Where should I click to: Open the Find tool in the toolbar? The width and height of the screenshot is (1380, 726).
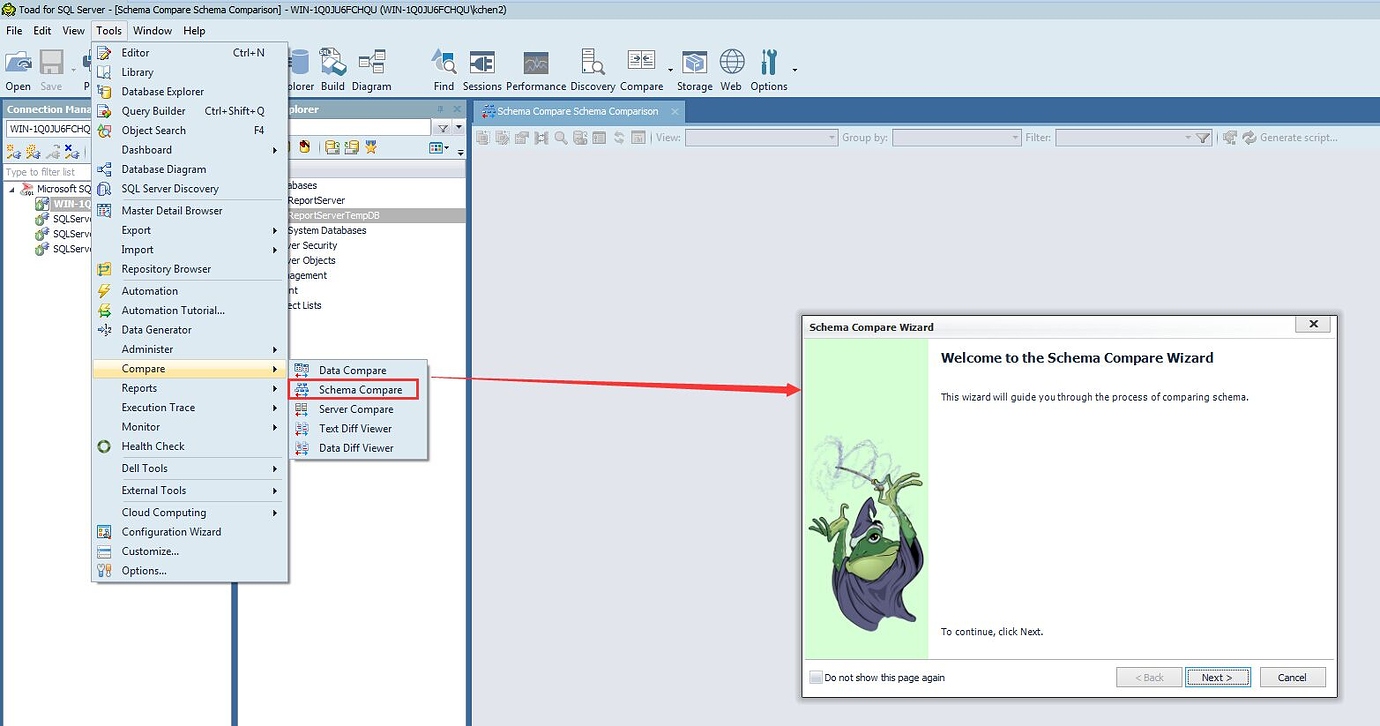(x=443, y=68)
